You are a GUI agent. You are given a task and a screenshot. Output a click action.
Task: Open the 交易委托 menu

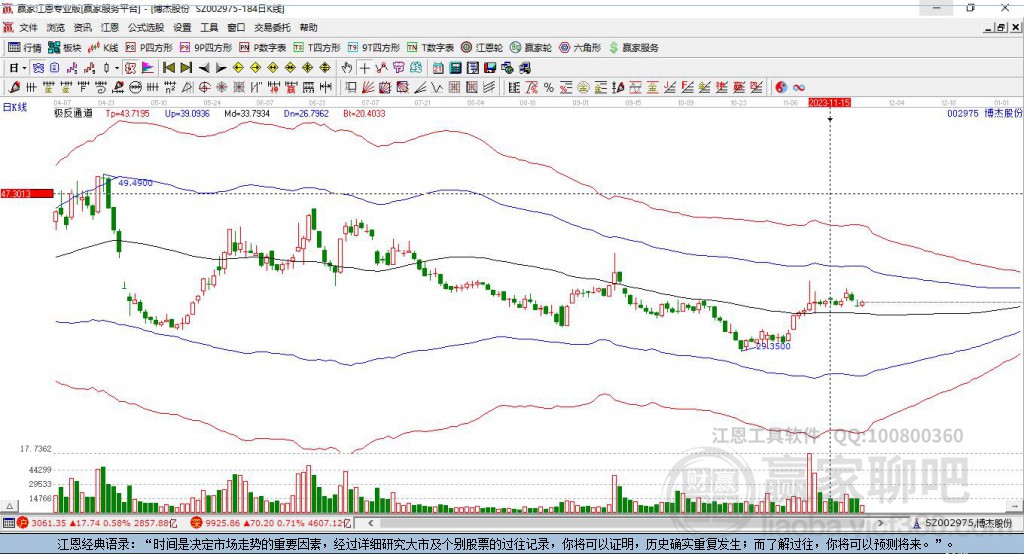(x=272, y=27)
